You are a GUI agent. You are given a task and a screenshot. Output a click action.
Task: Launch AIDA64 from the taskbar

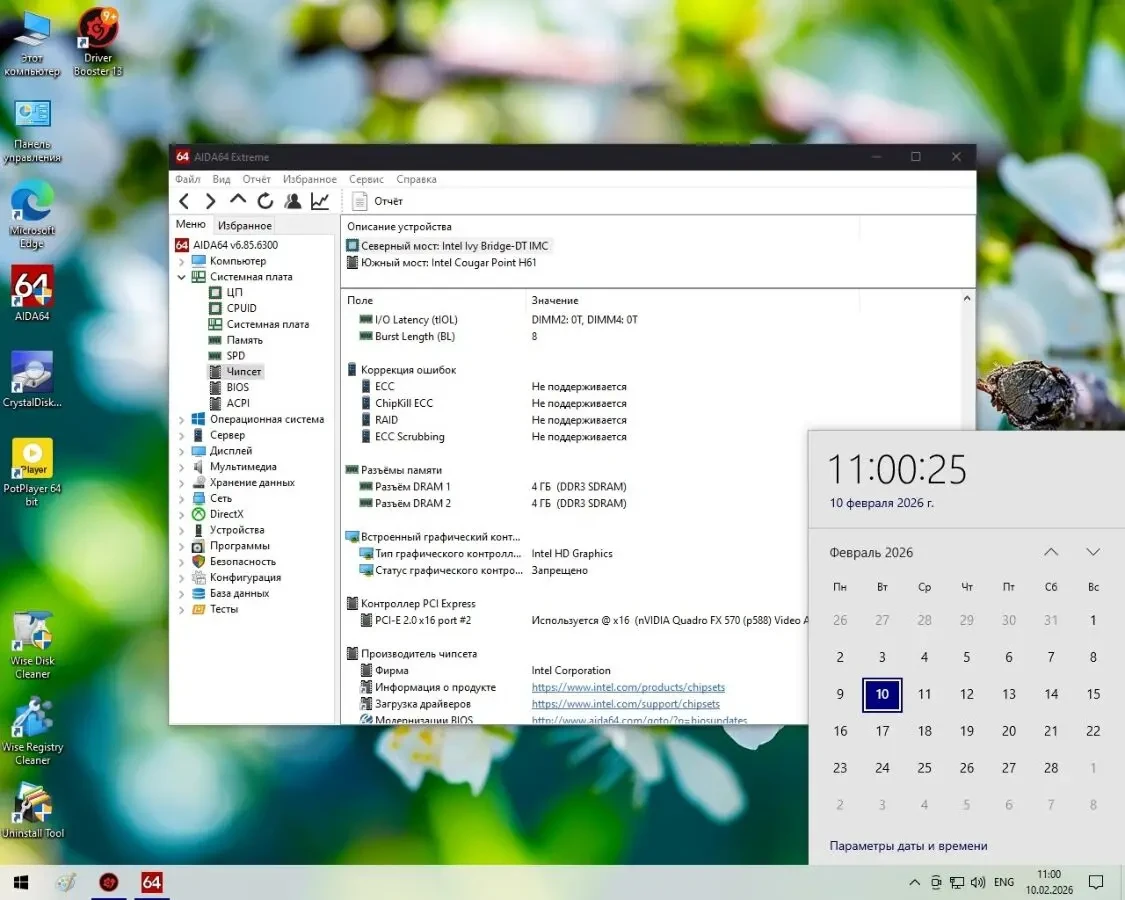tap(151, 882)
